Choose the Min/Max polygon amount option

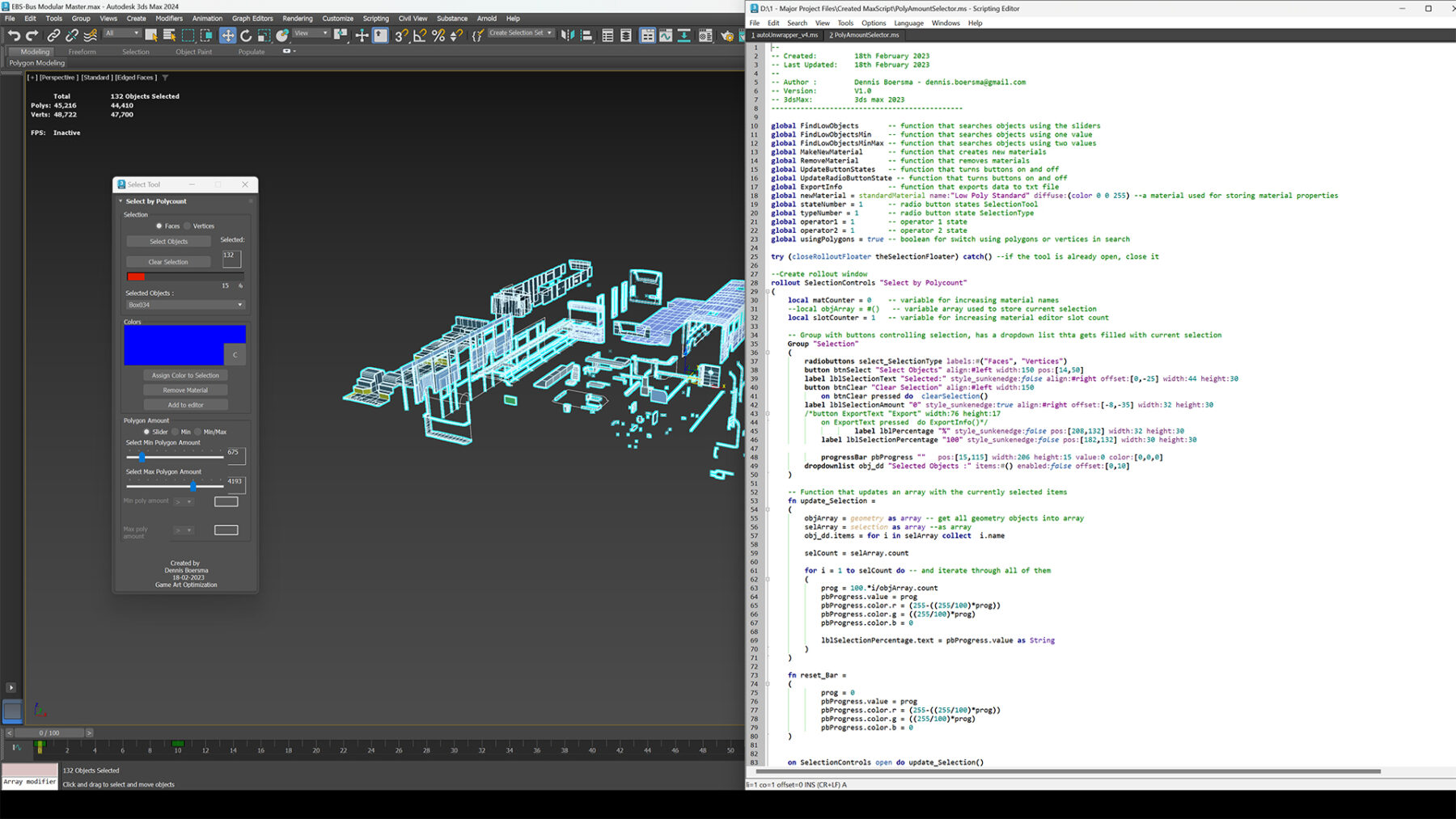[x=198, y=432]
